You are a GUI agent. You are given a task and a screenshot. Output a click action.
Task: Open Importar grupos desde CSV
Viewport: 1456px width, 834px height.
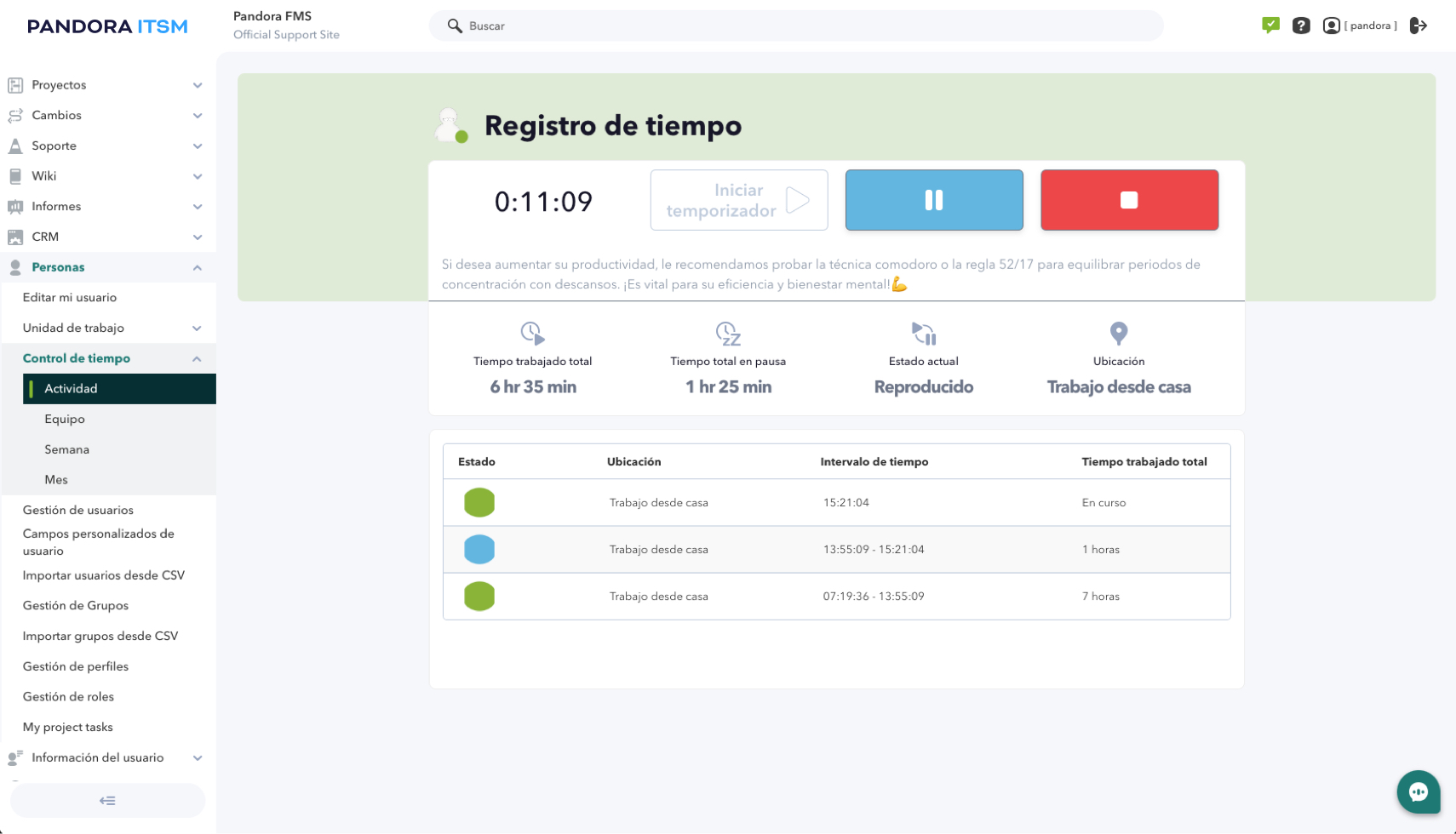click(x=100, y=636)
